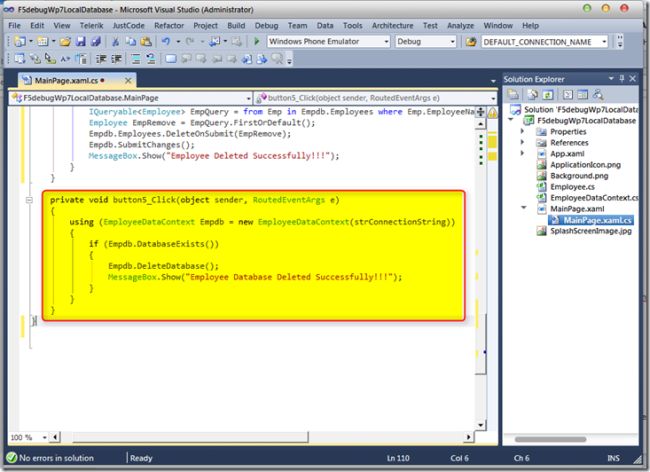Image resolution: width=650 pixels, height=472 pixels.
Task: Open the 100 % zoom level dropdown
Action: click(x=44, y=437)
